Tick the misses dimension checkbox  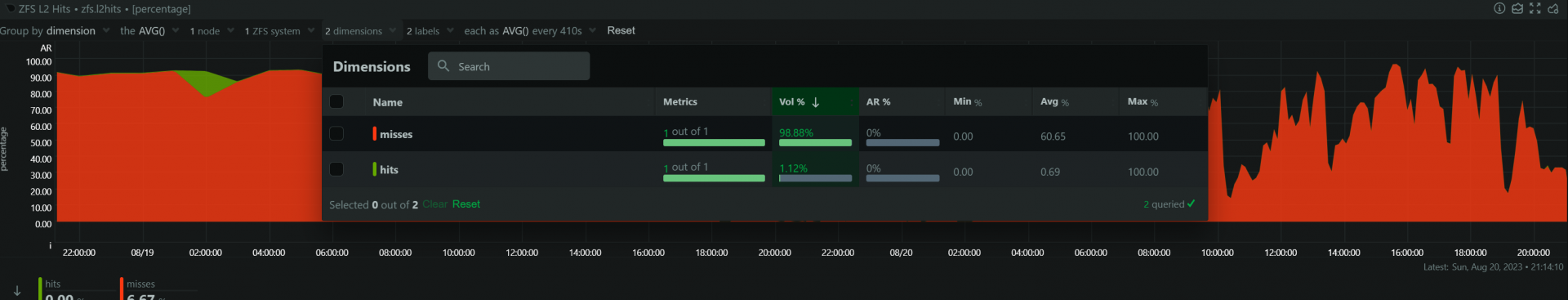[x=336, y=133]
